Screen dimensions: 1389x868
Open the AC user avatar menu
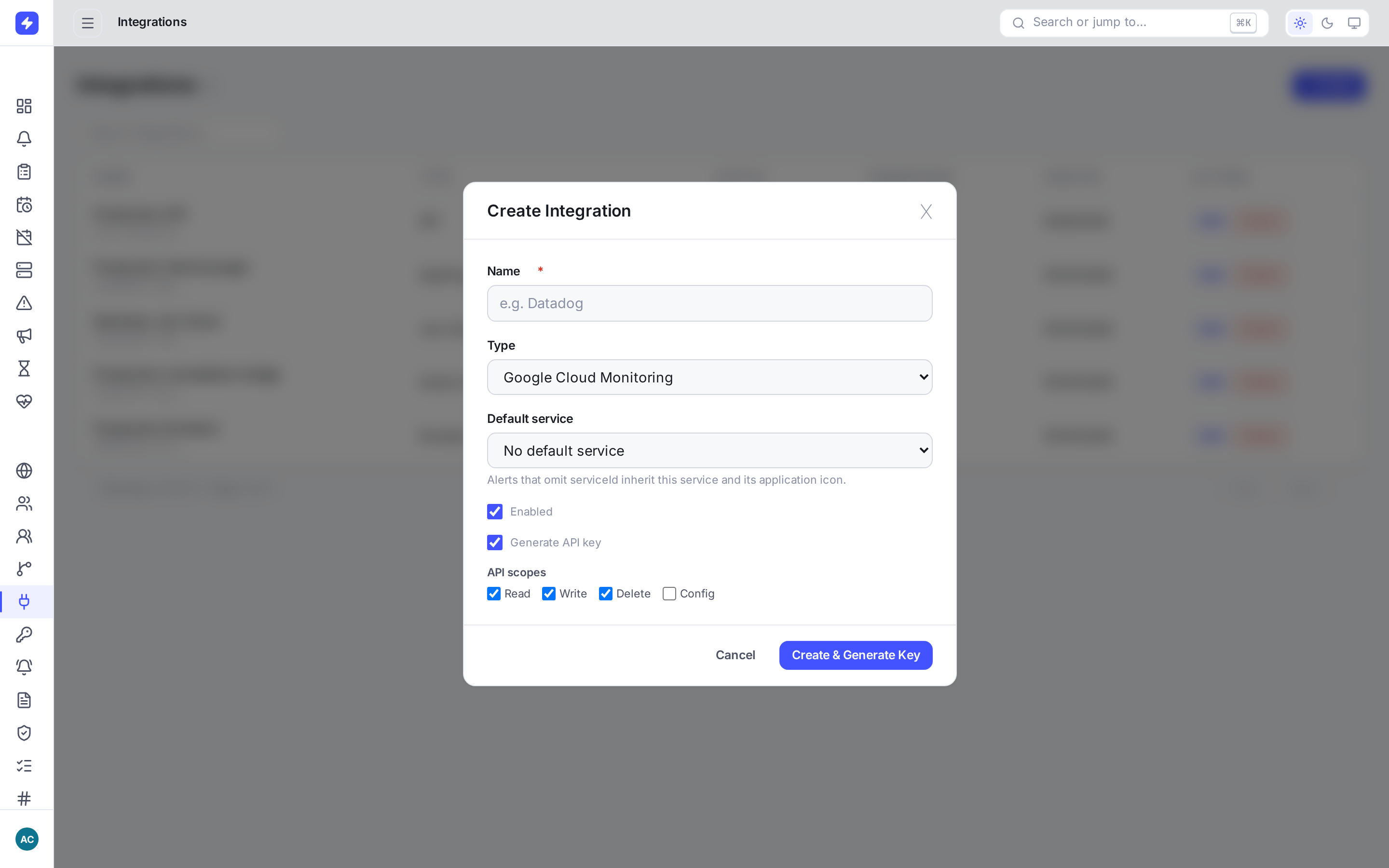[27, 839]
